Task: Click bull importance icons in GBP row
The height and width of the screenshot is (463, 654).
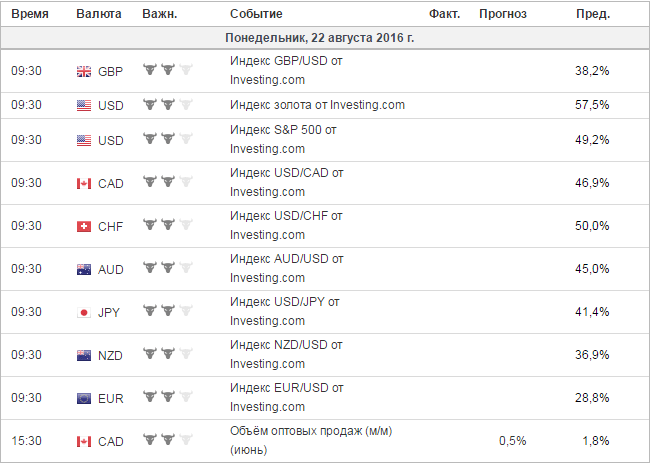Action: (168, 69)
